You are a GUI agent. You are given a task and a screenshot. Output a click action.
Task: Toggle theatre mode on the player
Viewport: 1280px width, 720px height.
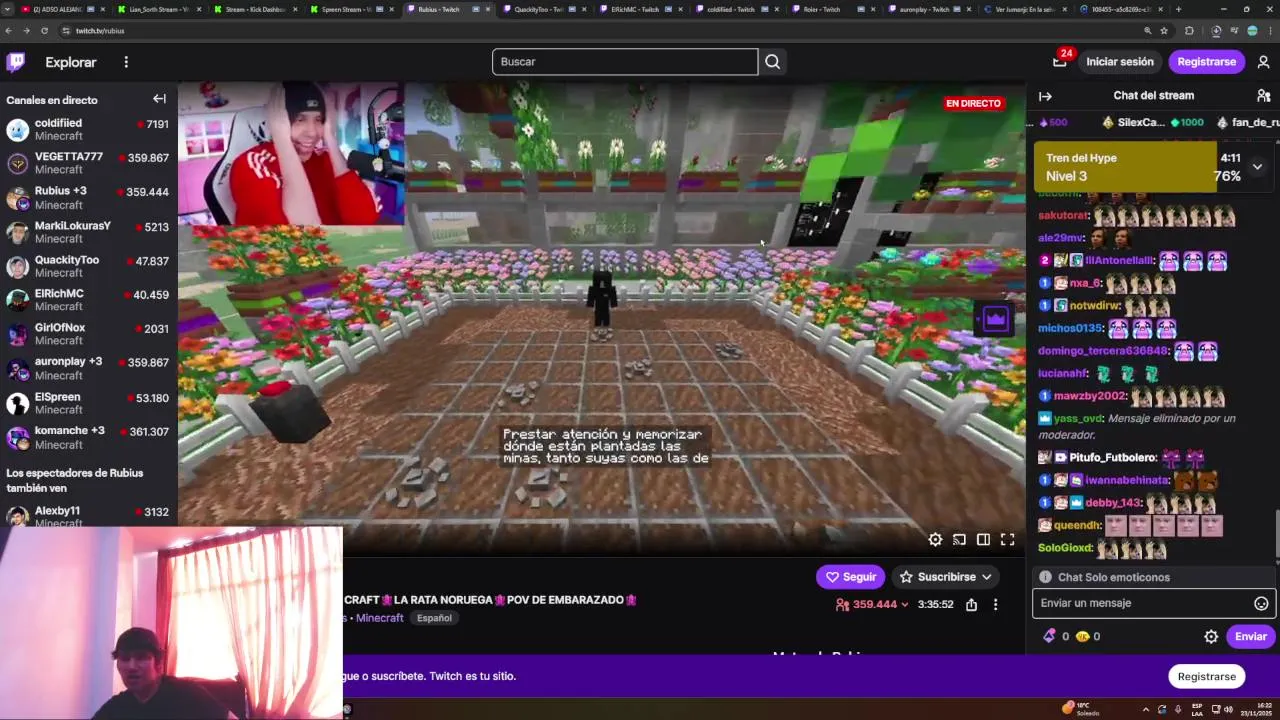tap(983, 540)
